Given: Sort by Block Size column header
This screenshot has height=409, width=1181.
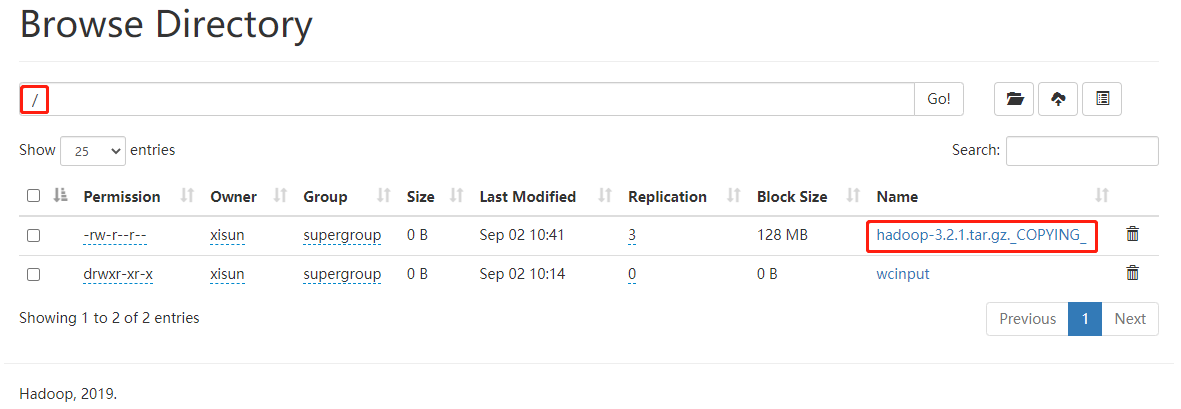Looking at the screenshot, I should pyautogui.click(x=791, y=196).
